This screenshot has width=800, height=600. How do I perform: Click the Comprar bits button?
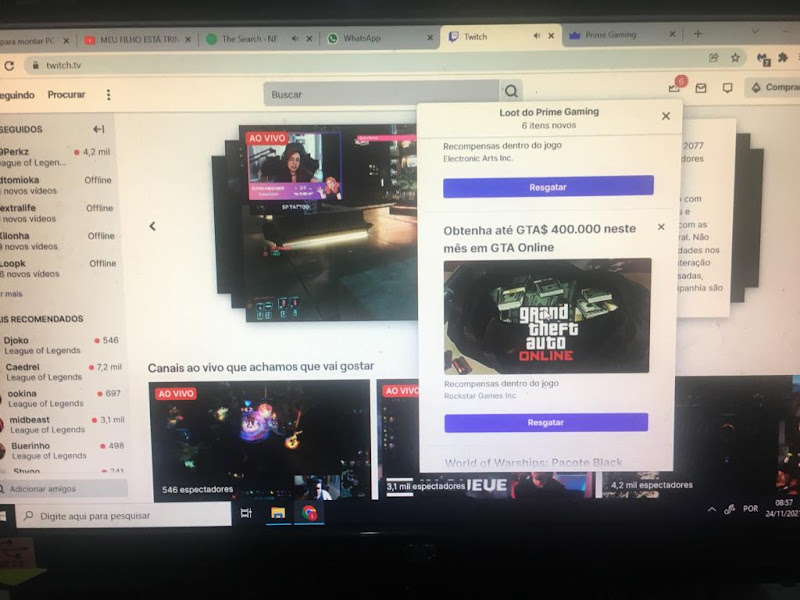click(774, 87)
